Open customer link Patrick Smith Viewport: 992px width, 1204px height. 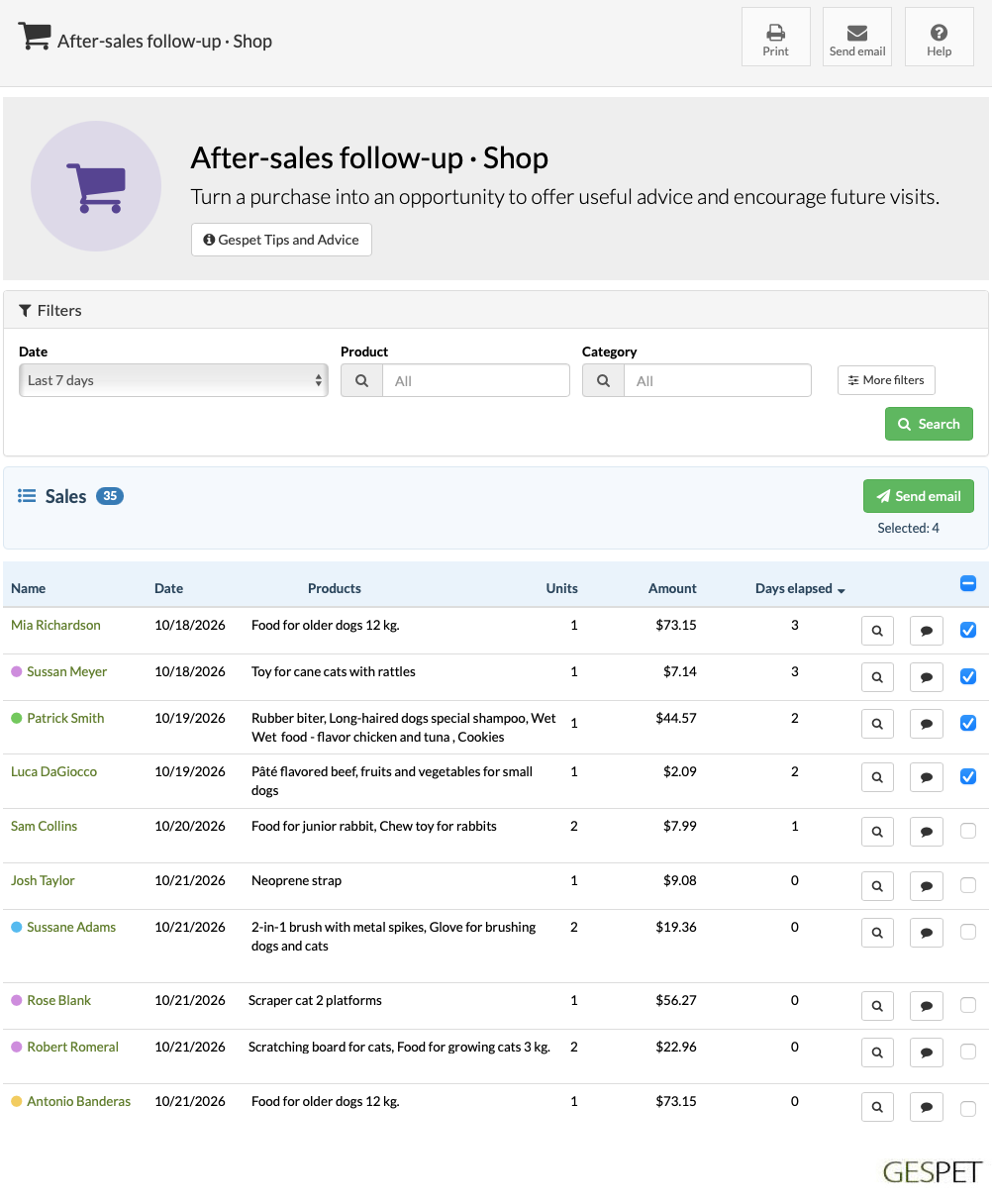[65, 718]
